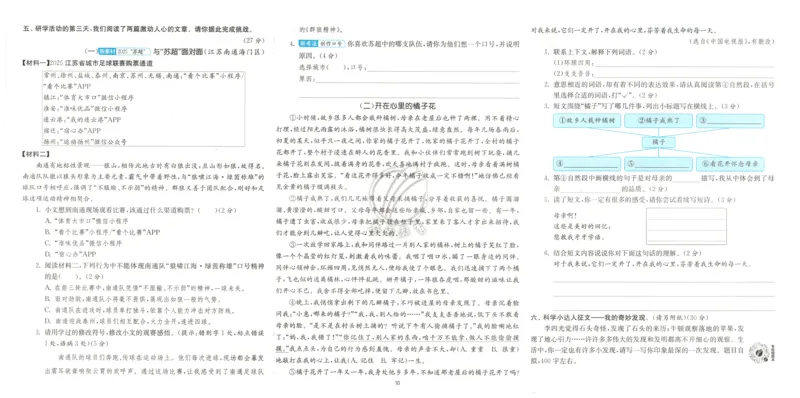Click the '【材料二】' label

35,154
